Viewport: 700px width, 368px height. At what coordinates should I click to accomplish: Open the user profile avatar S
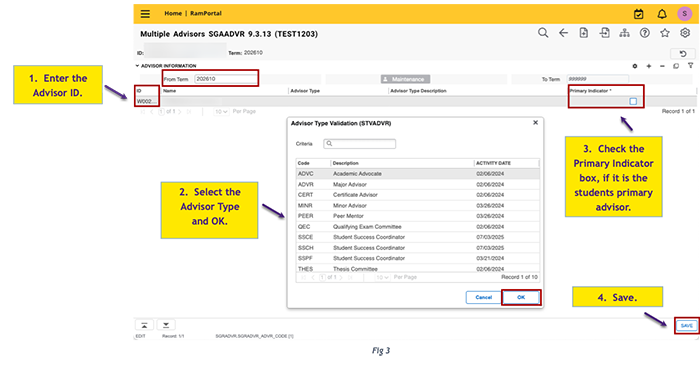coord(684,14)
